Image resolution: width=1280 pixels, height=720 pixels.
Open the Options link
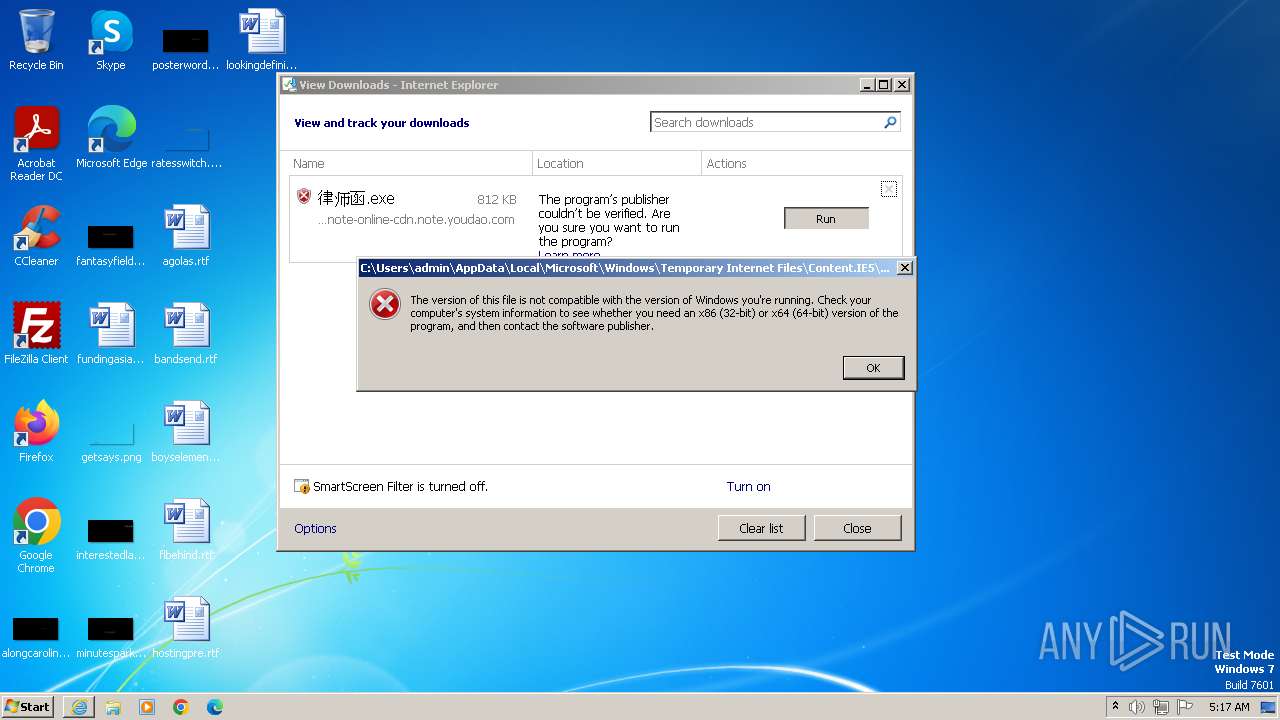point(315,528)
